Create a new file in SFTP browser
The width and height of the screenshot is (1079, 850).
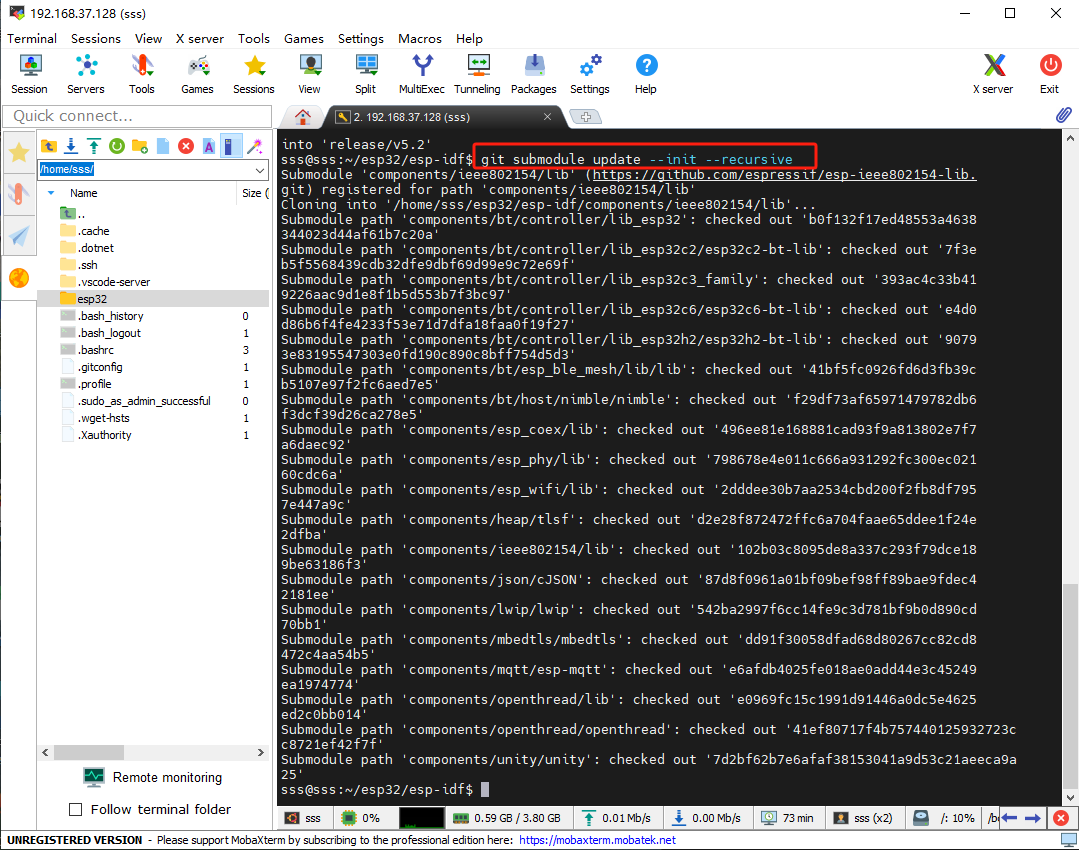[163, 146]
